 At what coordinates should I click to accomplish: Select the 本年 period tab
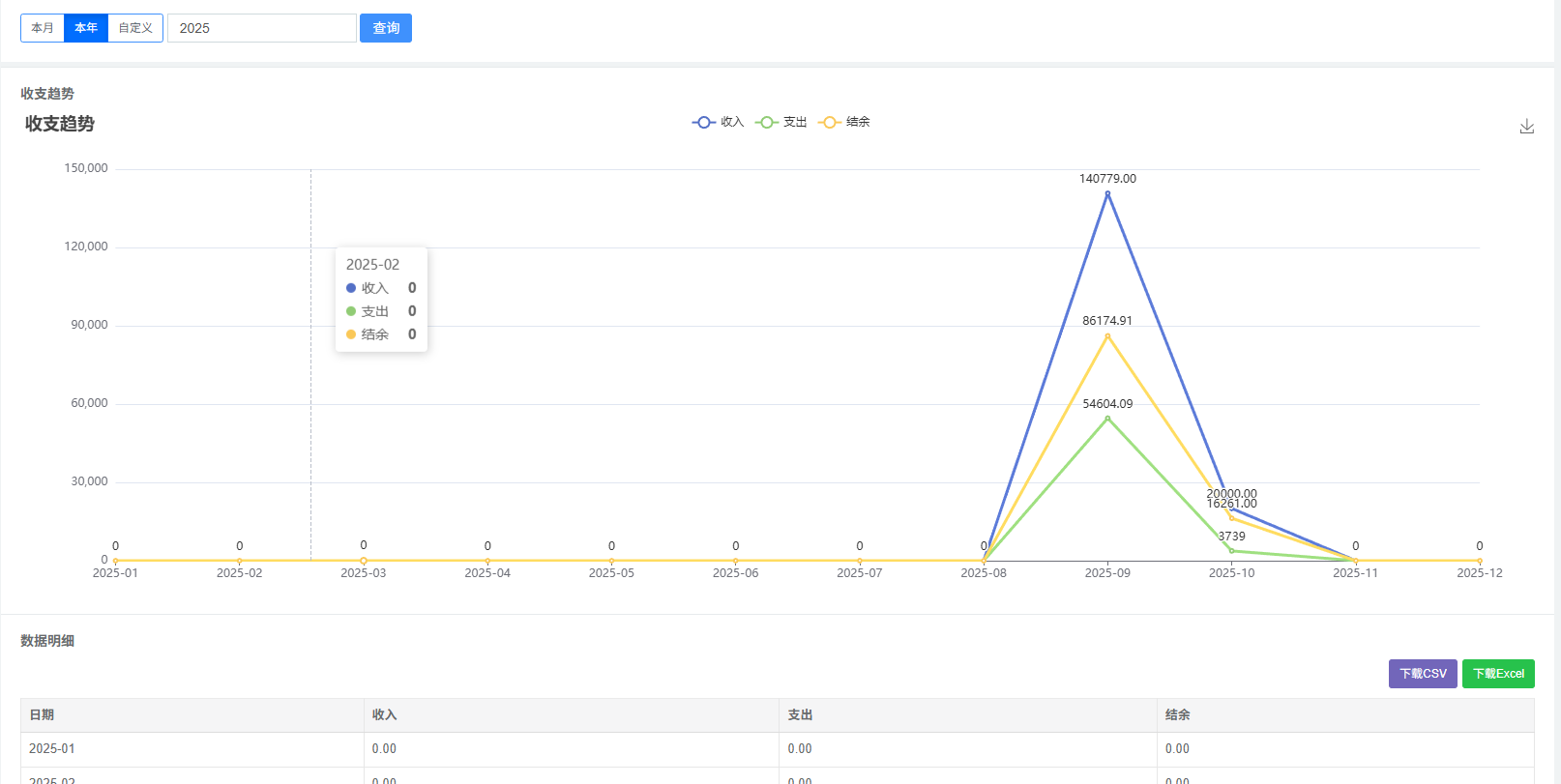86,28
